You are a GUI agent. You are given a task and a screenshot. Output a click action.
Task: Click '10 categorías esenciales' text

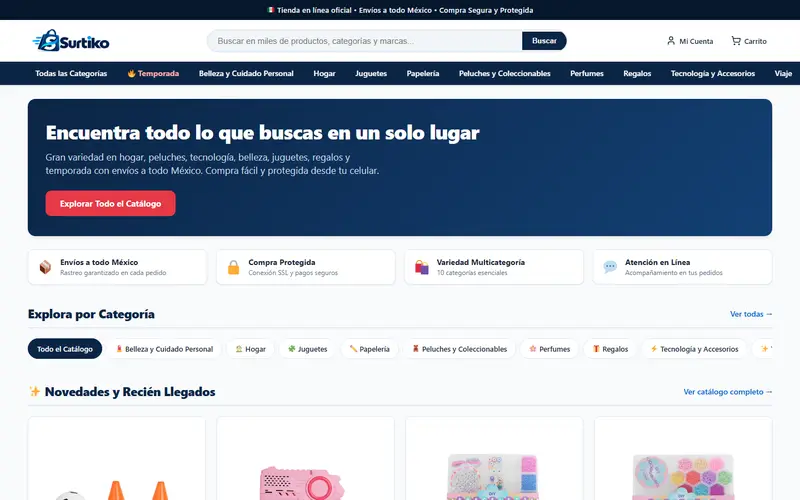pyautogui.click(x=472, y=273)
